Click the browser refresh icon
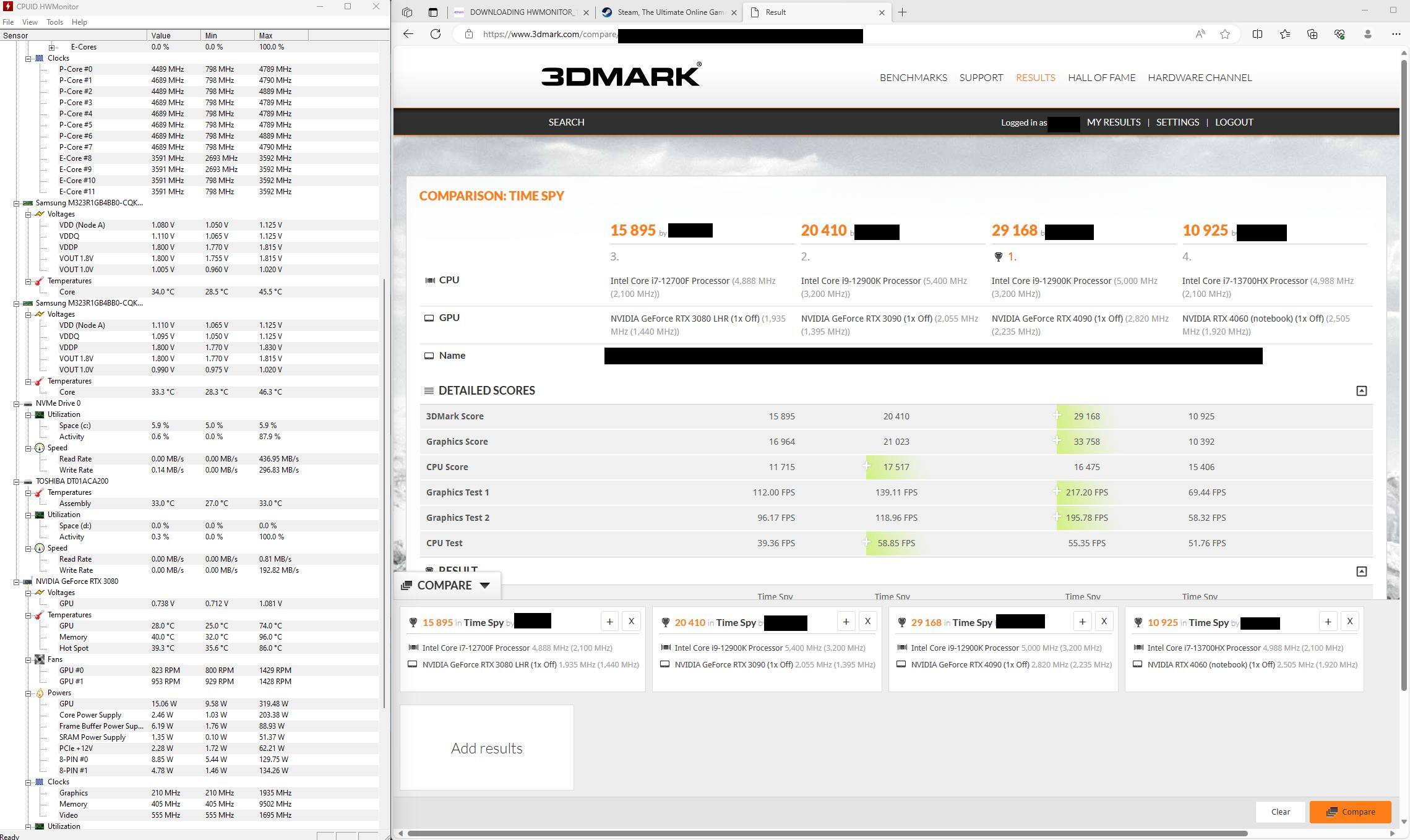The height and width of the screenshot is (840, 1410). (436, 34)
